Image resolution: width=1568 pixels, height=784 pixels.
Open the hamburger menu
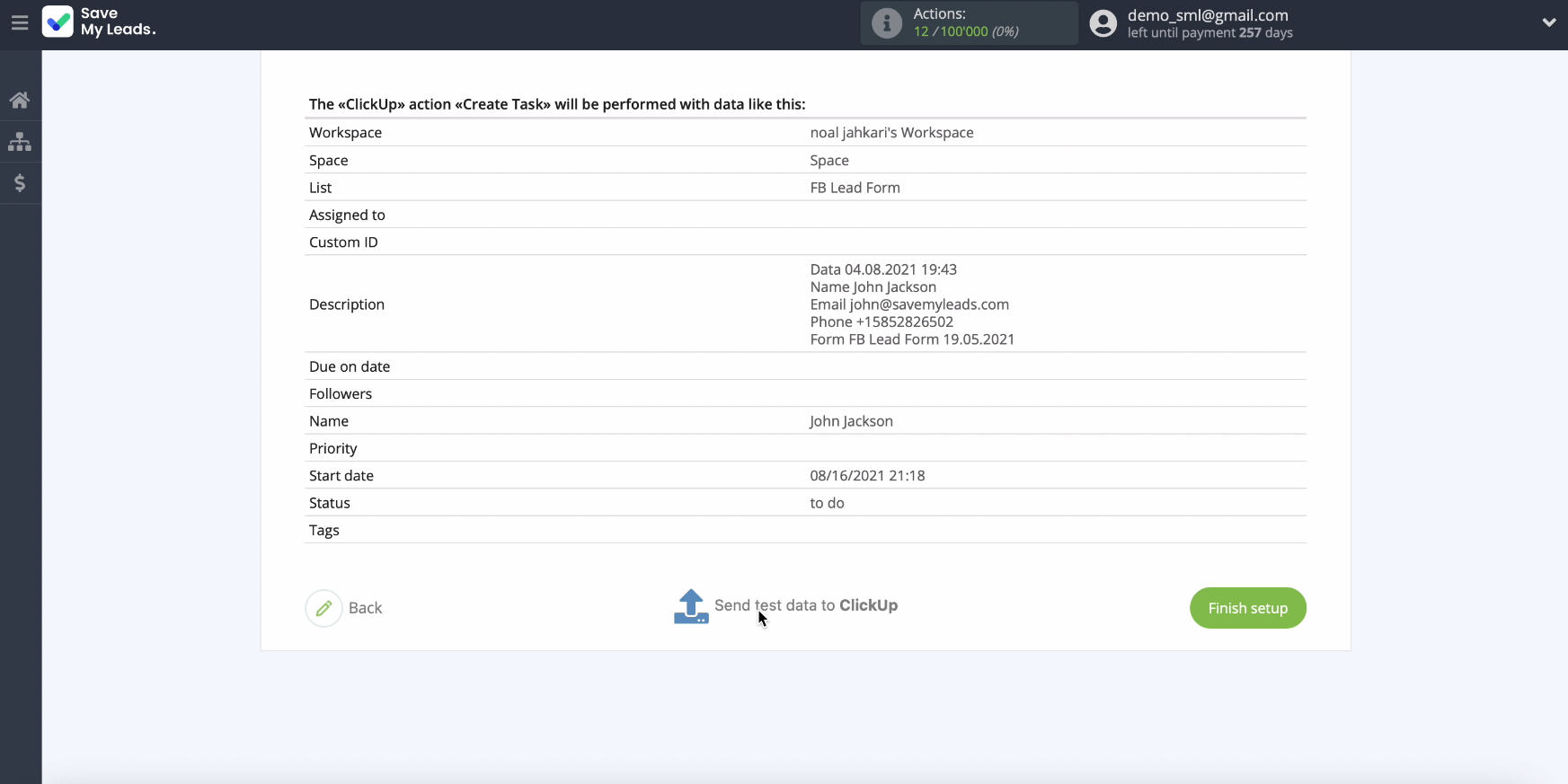(x=20, y=23)
